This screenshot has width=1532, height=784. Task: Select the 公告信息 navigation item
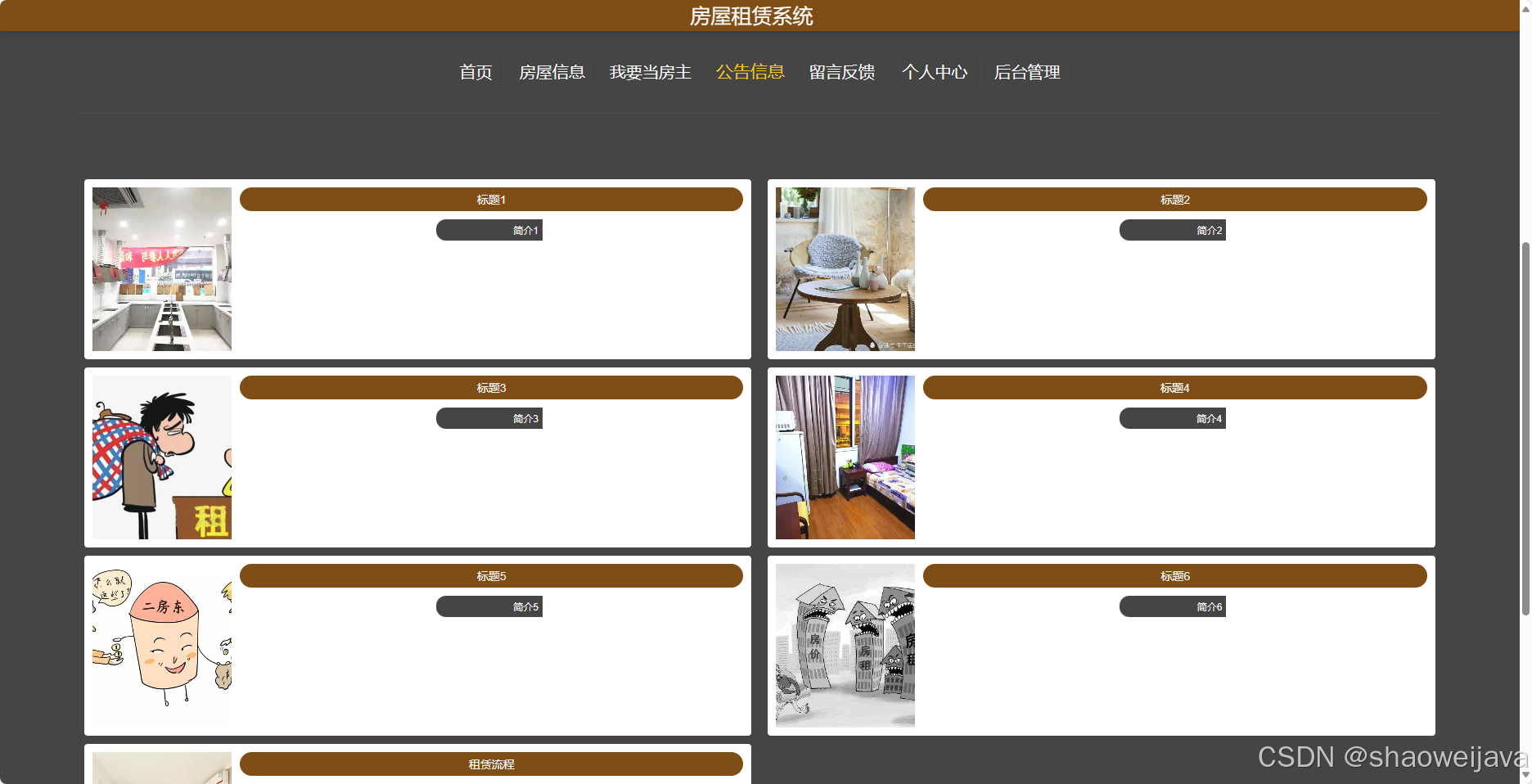750,72
